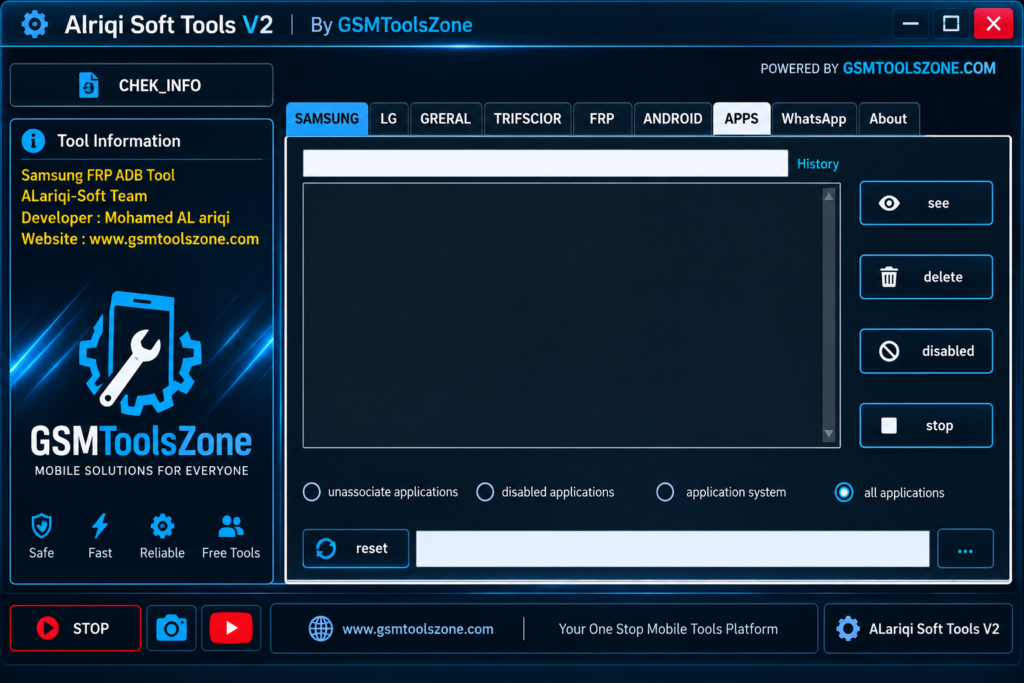Close the Alriqi Soft Tools window

tap(993, 24)
